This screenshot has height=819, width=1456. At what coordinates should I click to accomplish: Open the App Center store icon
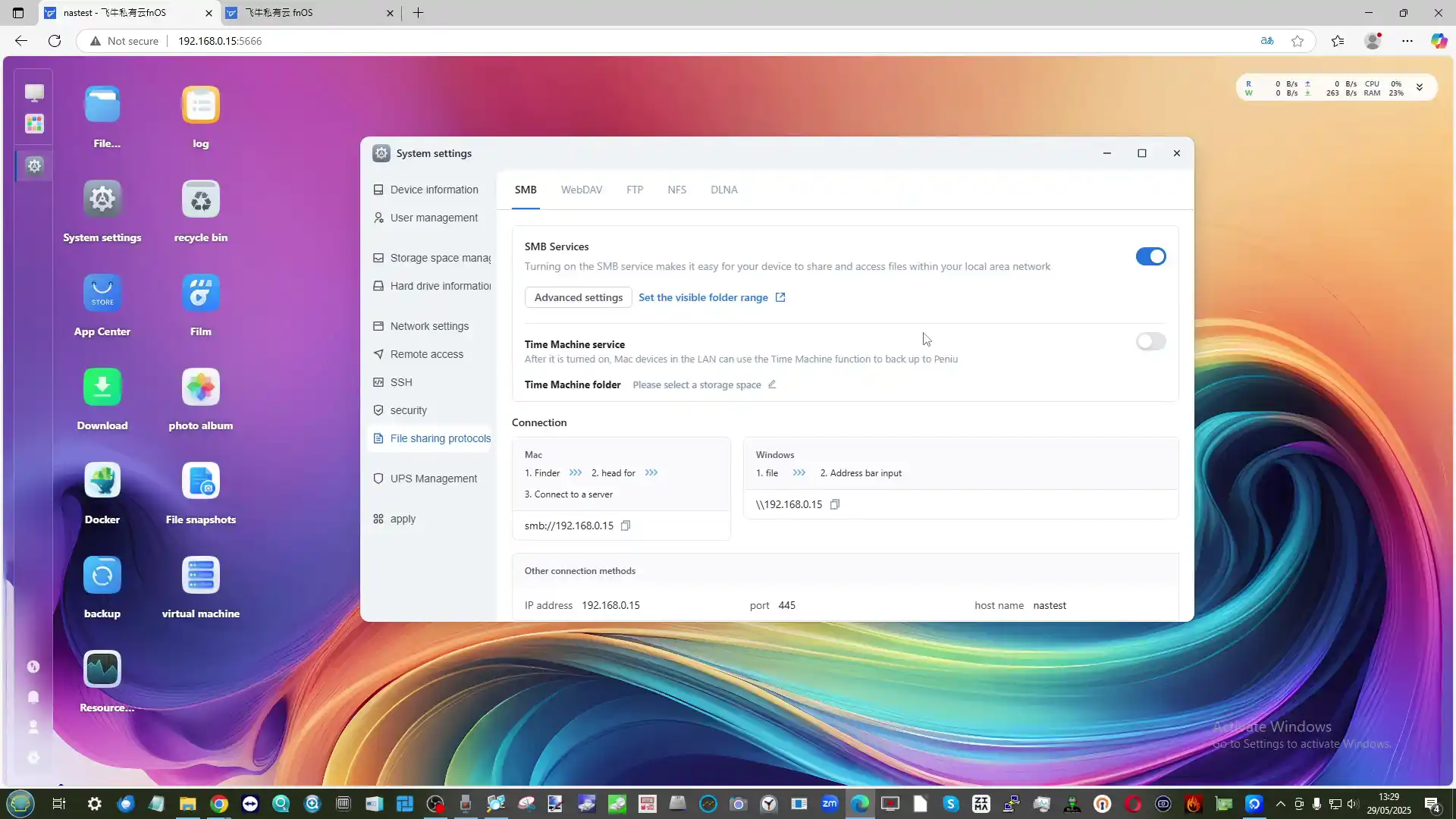tap(102, 293)
